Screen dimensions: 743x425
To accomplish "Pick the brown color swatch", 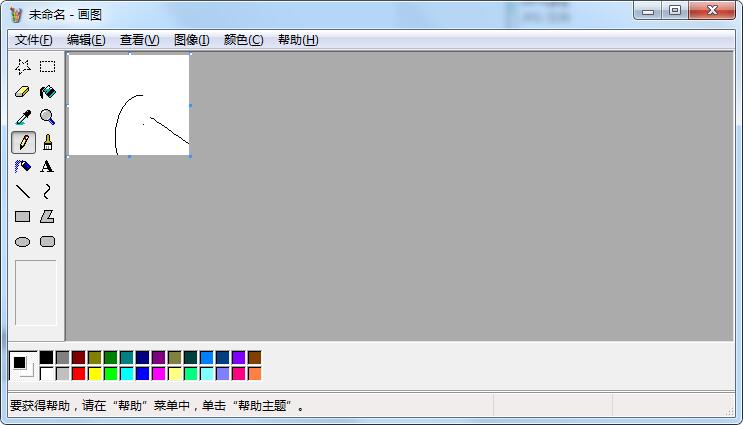I will (254, 357).
